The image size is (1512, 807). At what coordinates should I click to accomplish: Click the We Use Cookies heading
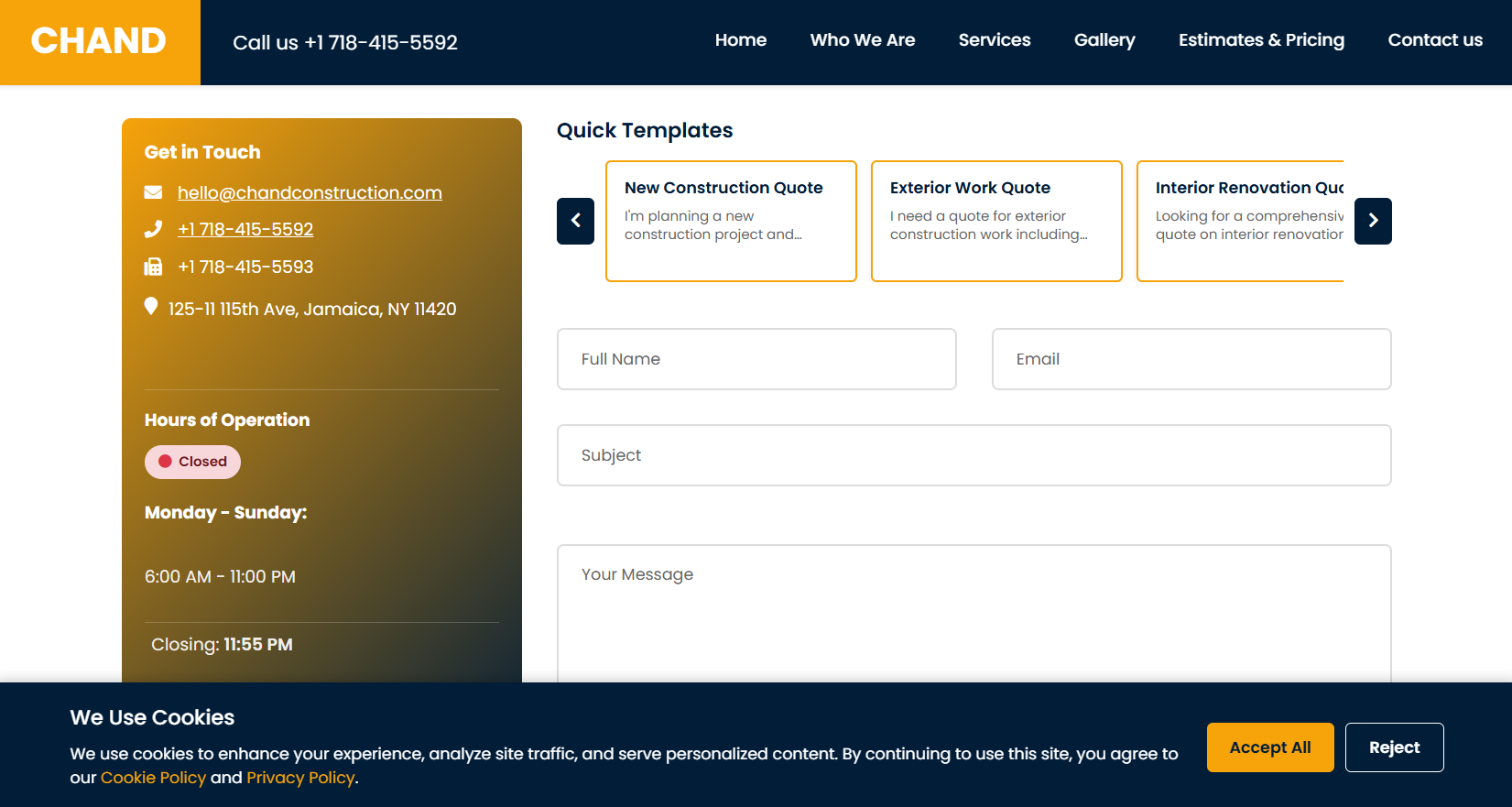pos(152,717)
